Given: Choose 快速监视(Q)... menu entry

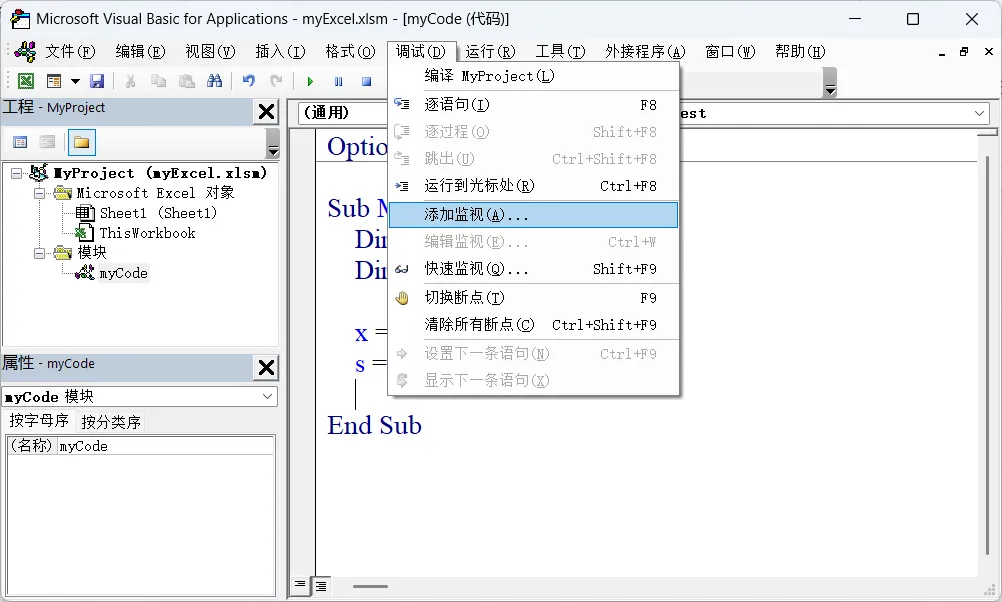Looking at the screenshot, I should (534, 269).
